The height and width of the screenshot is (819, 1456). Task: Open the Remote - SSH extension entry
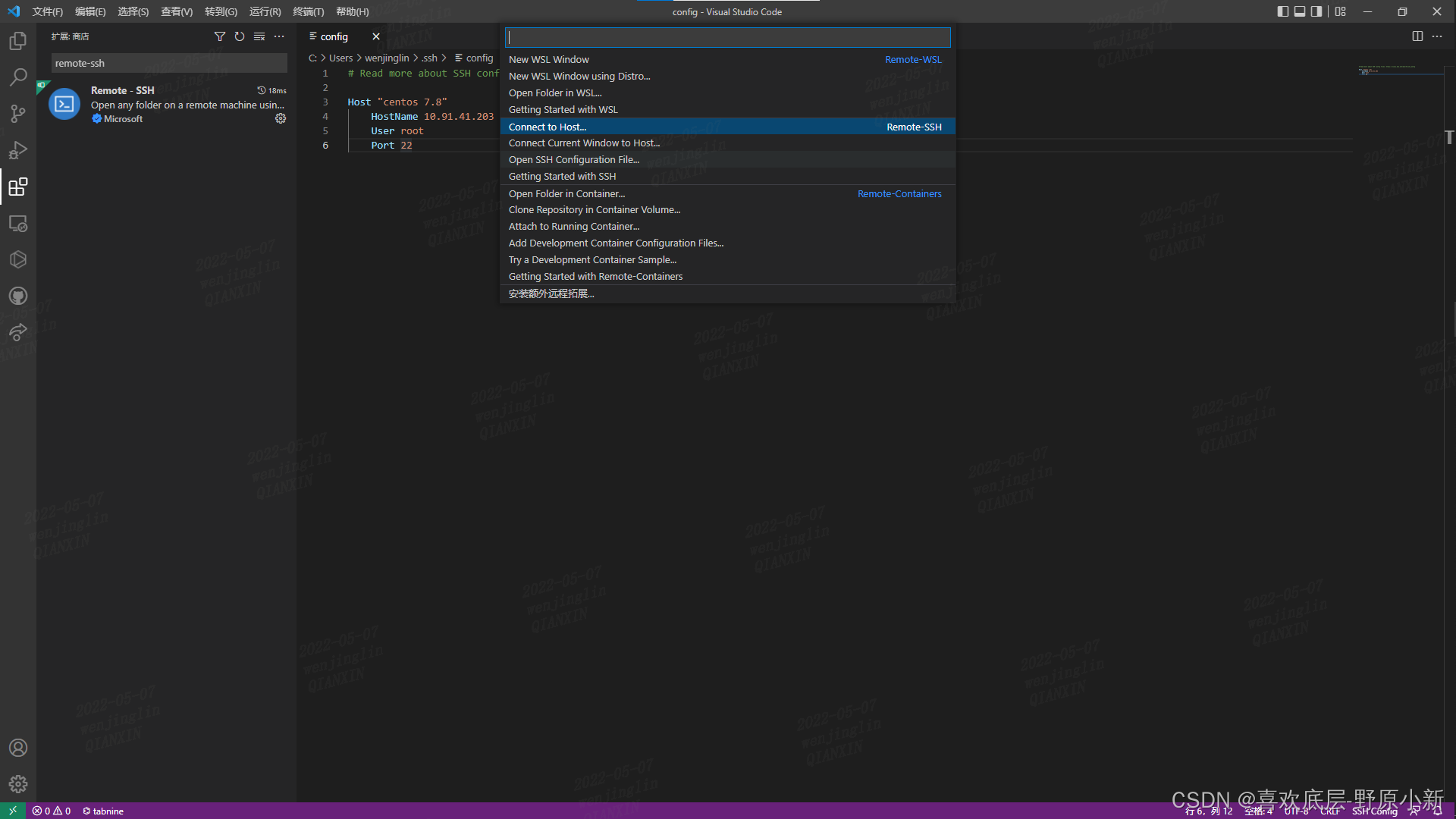click(x=166, y=104)
